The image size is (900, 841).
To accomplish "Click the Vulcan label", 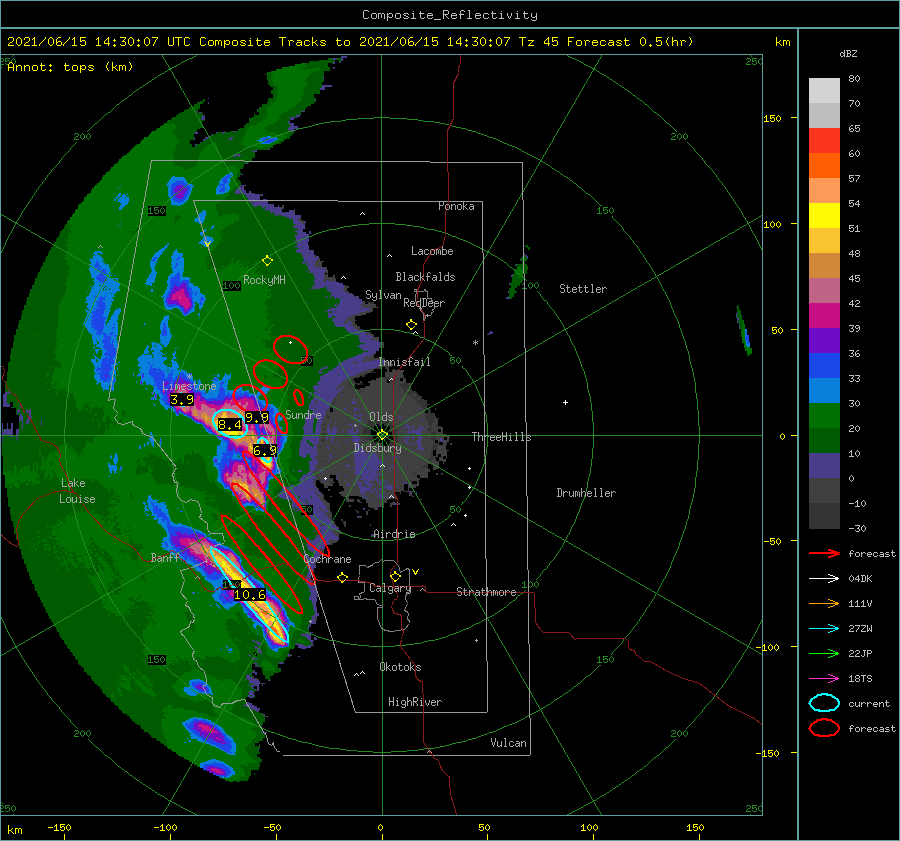I will tap(509, 743).
